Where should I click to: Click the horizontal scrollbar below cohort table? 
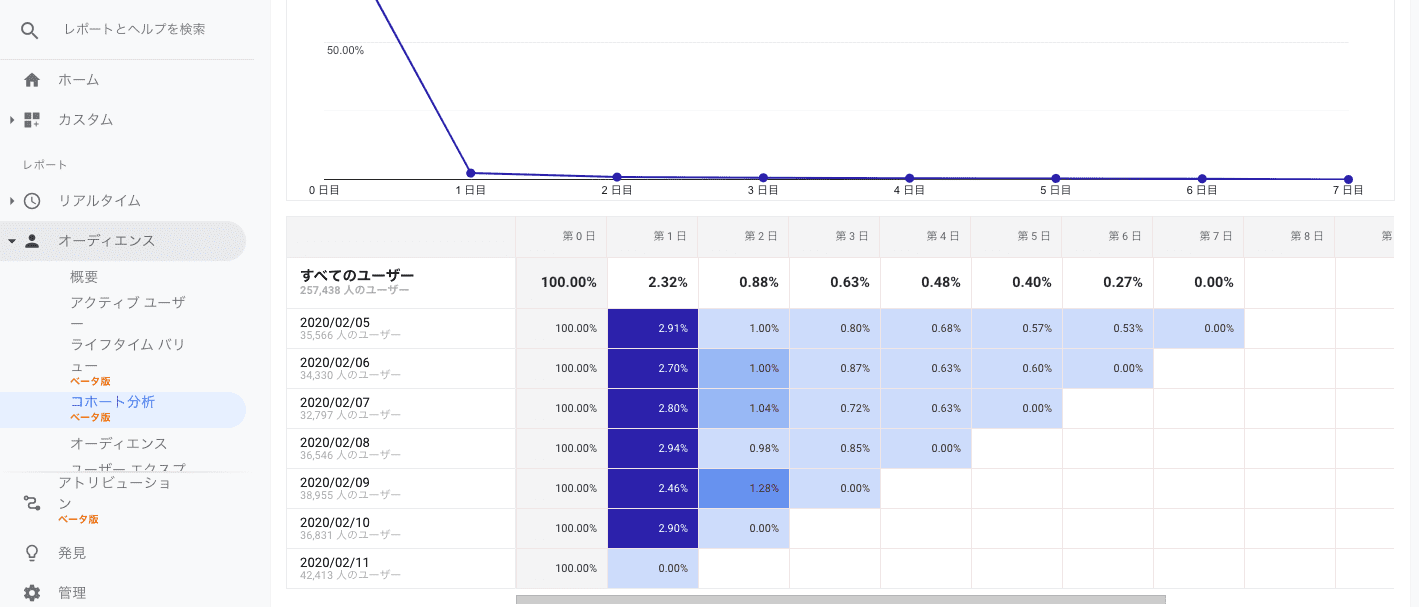coord(840,600)
